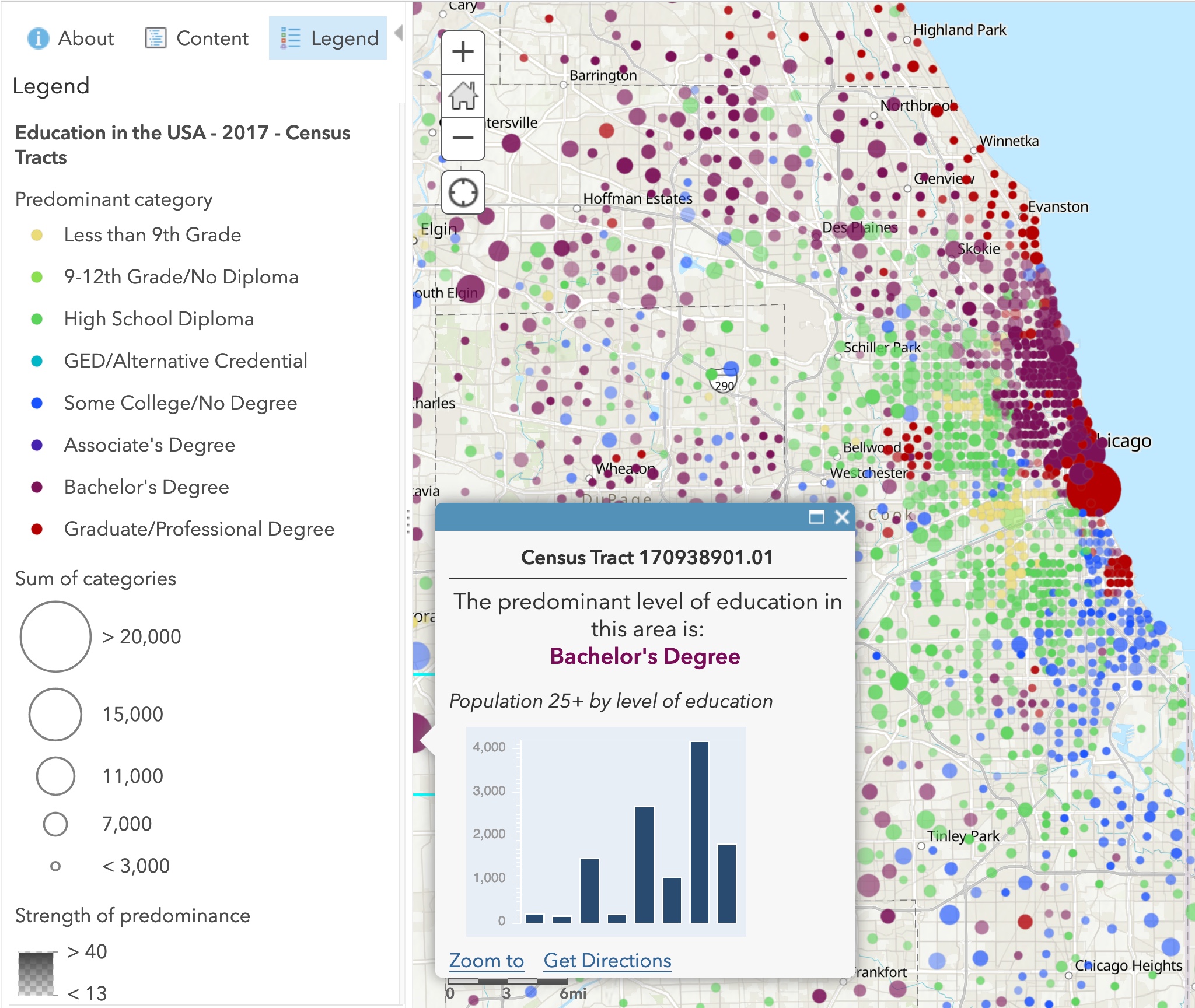Screen dimensions: 1195x1008
Task: Click the info circle icon beside About
Action: click(37, 38)
